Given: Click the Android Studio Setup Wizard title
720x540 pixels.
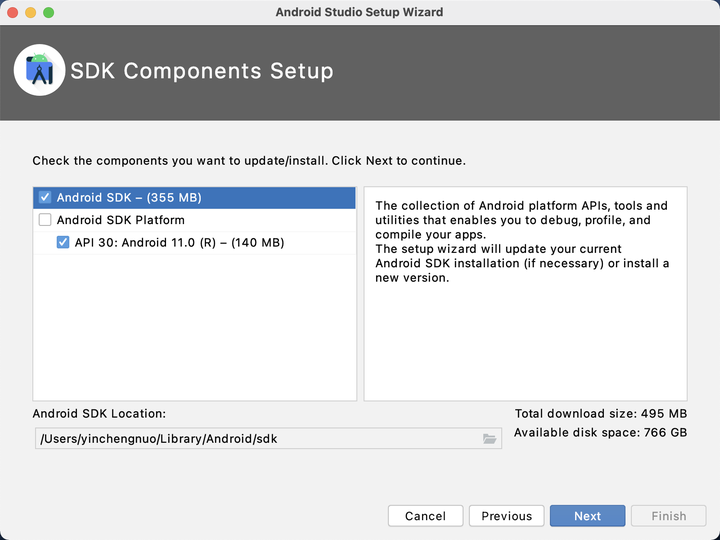Looking at the screenshot, I should (x=360, y=12).
